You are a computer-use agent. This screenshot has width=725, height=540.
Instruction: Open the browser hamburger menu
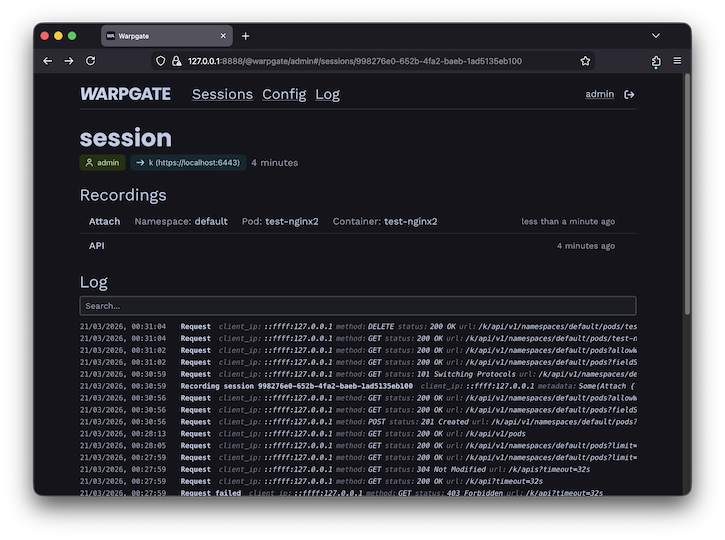click(677, 61)
